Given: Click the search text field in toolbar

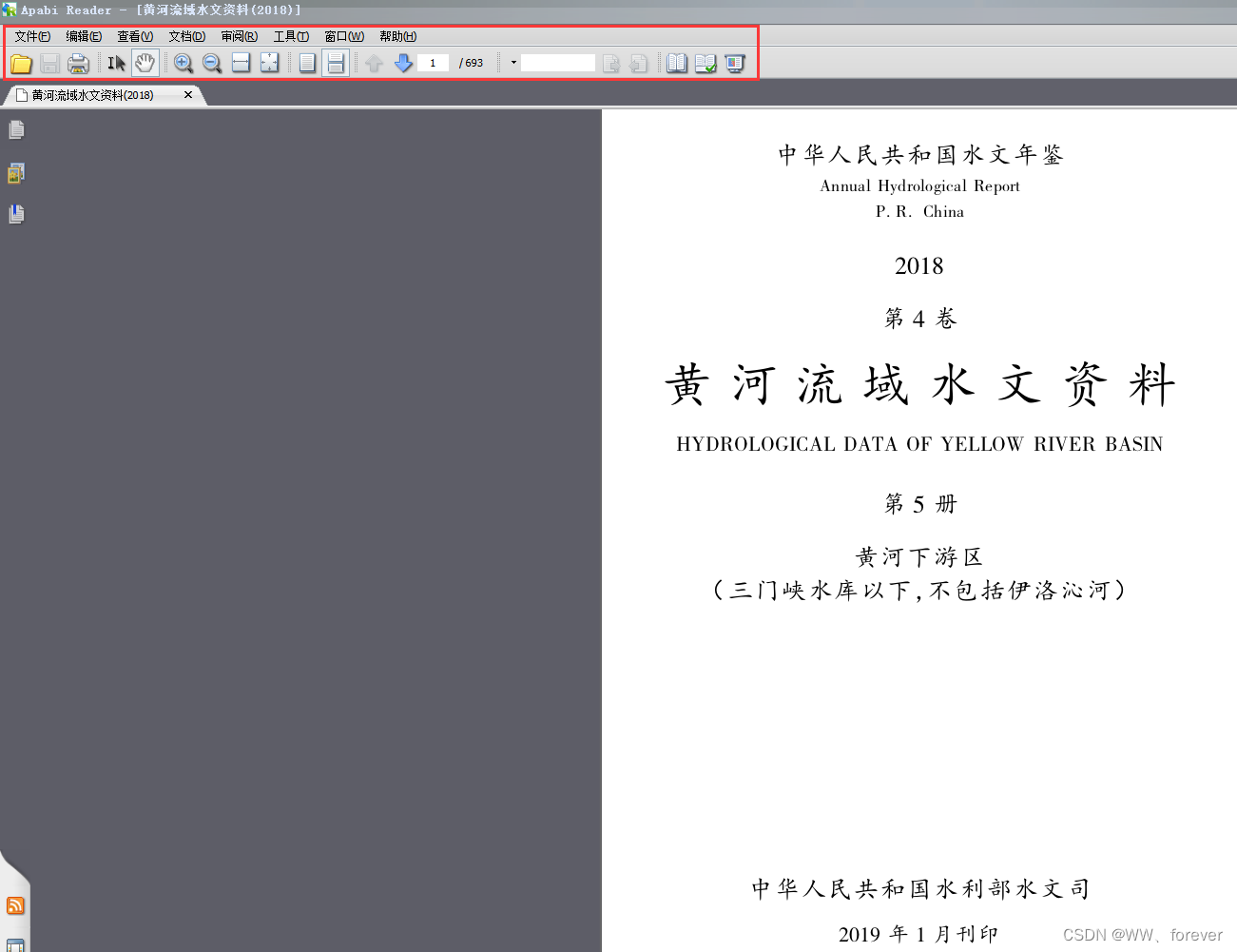Looking at the screenshot, I should (x=558, y=64).
